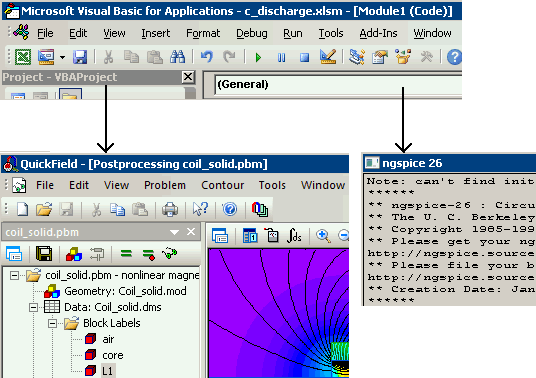Select the air block label

(x=108, y=339)
